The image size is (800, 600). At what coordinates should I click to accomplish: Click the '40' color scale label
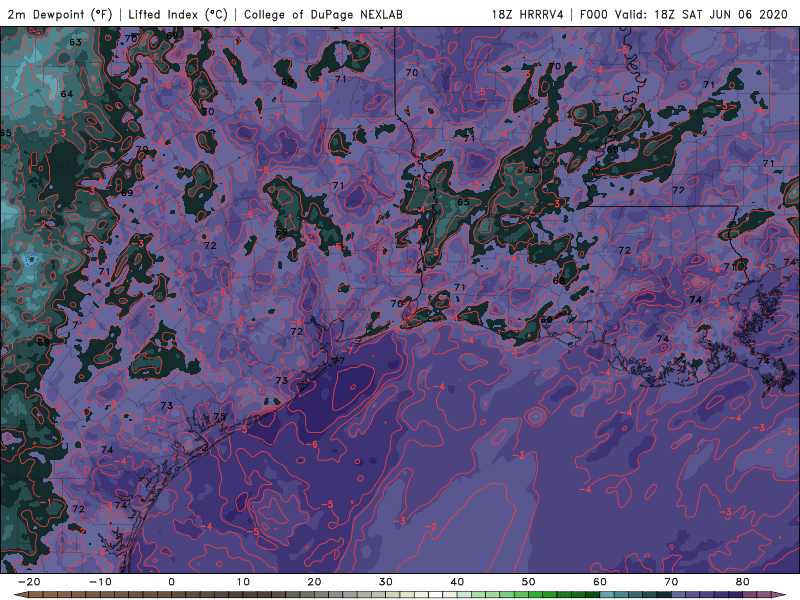point(457,582)
